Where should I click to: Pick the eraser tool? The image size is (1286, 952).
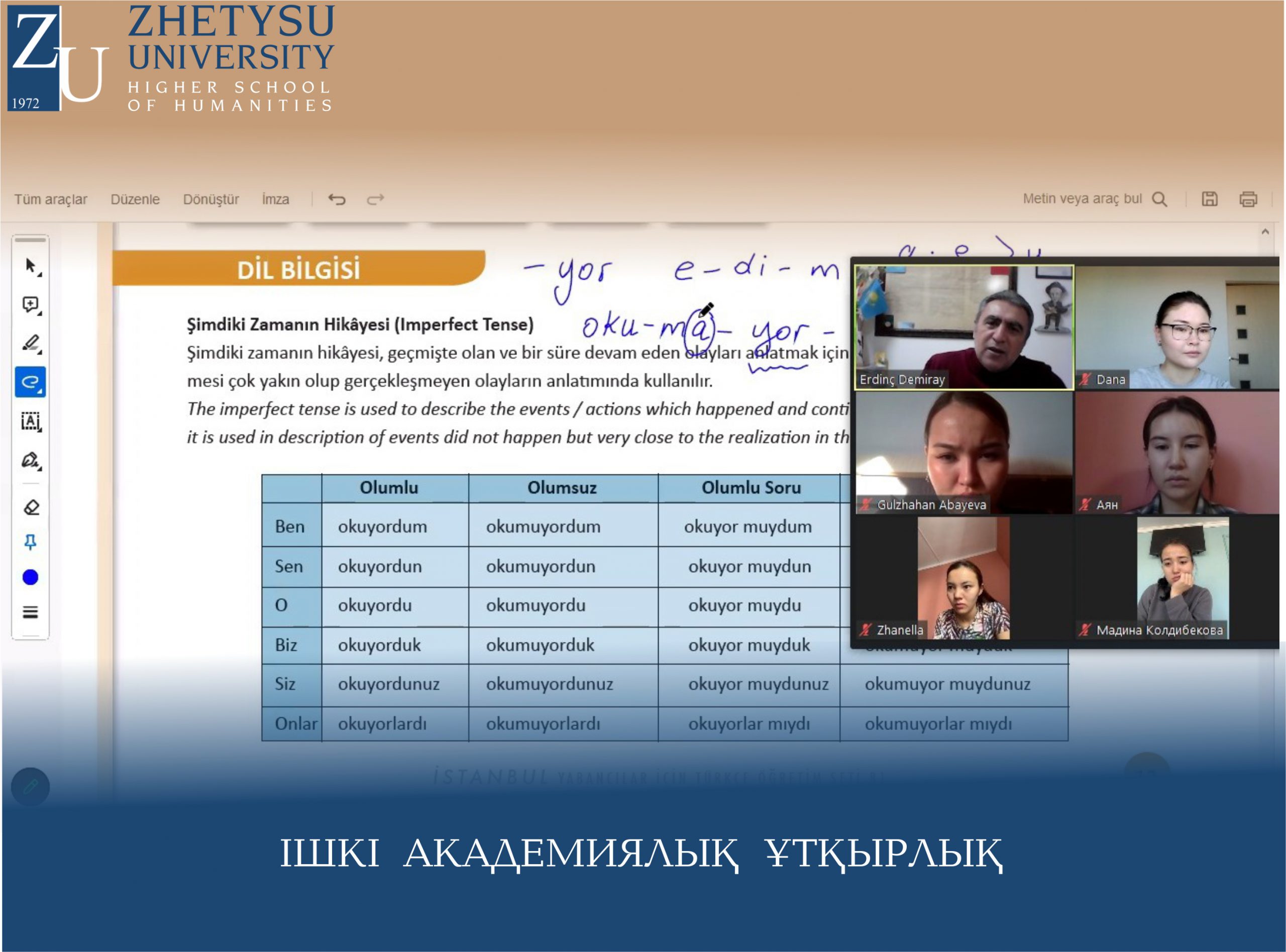point(31,507)
